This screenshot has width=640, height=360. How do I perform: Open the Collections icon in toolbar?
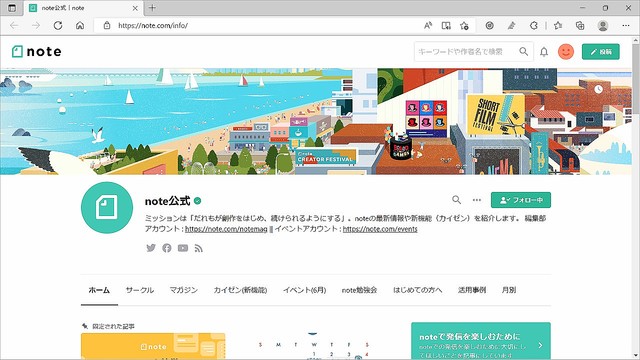580,25
